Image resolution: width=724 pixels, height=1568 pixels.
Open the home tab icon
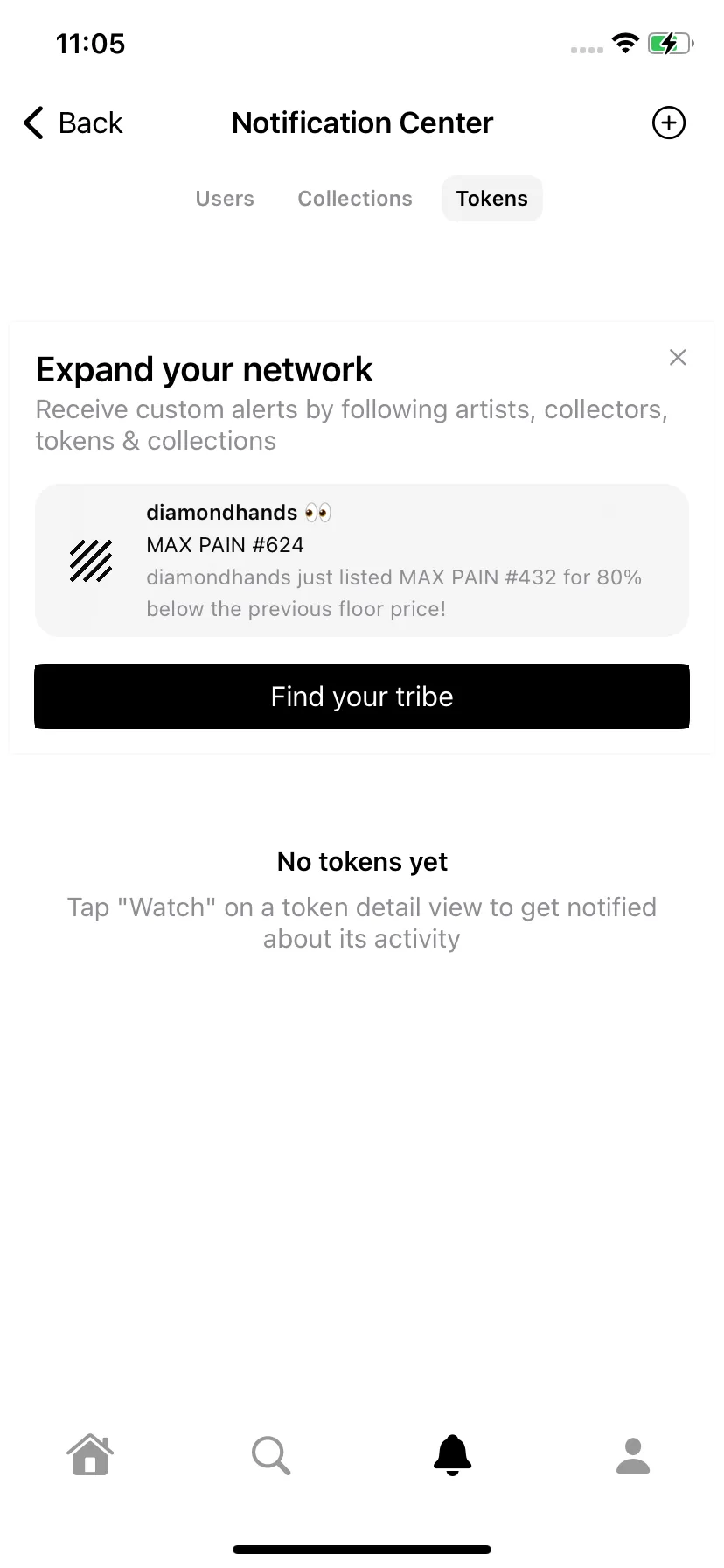click(90, 1455)
